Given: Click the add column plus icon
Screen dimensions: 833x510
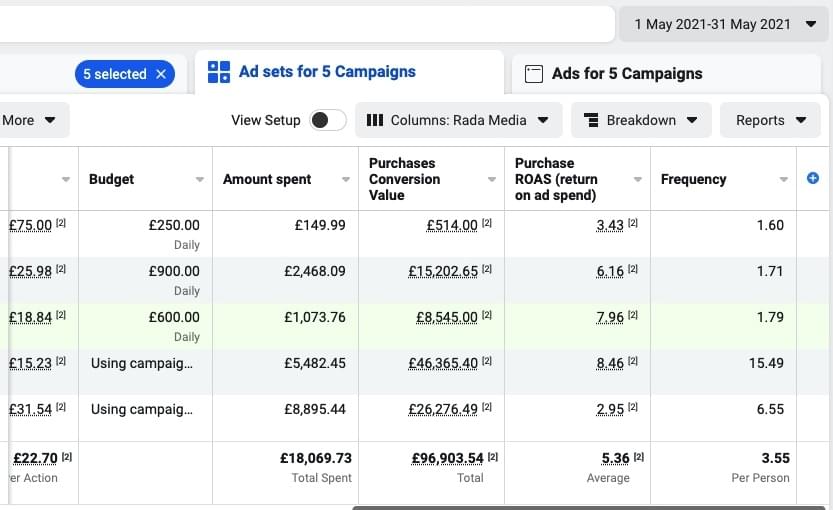Looking at the screenshot, I should click(x=812, y=179).
